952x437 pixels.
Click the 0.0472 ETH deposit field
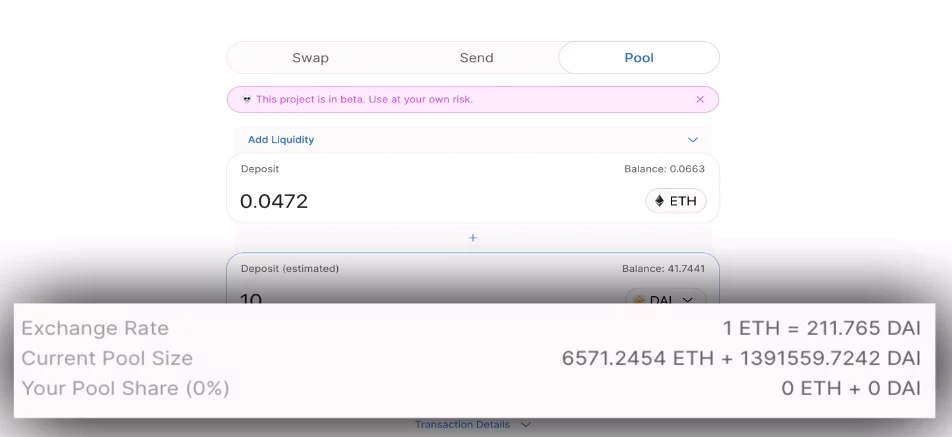click(x=400, y=201)
